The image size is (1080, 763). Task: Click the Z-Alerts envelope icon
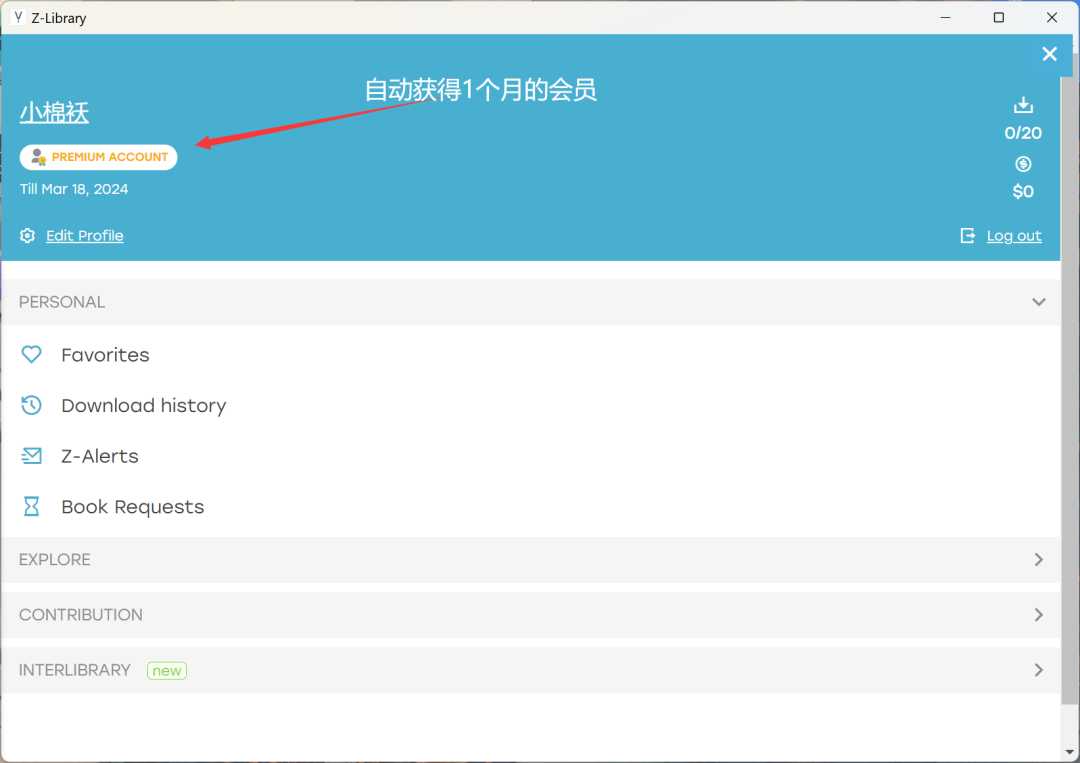coord(32,456)
